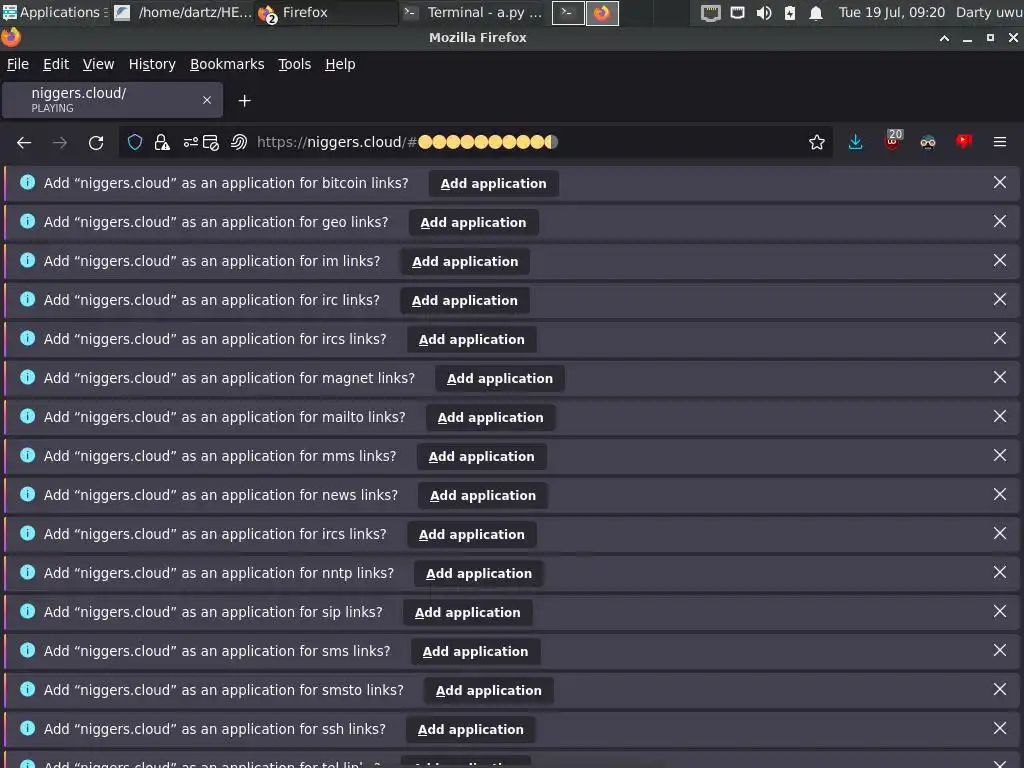Dismiss the sip links notification
This screenshot has width=1024, height=768.
click(1000, 611)
